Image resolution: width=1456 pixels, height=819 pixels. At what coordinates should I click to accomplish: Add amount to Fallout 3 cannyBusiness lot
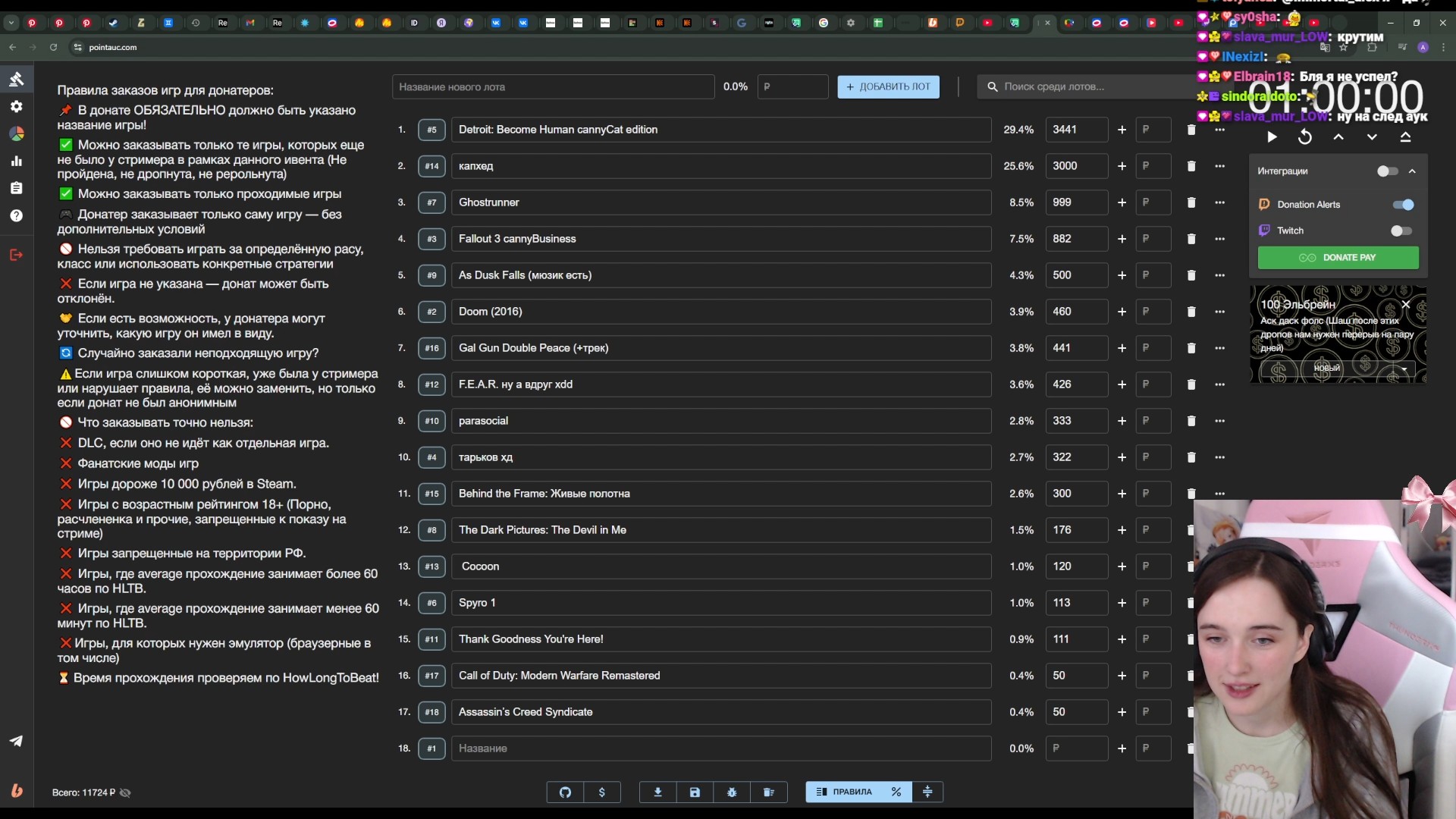click(1122, 239)
